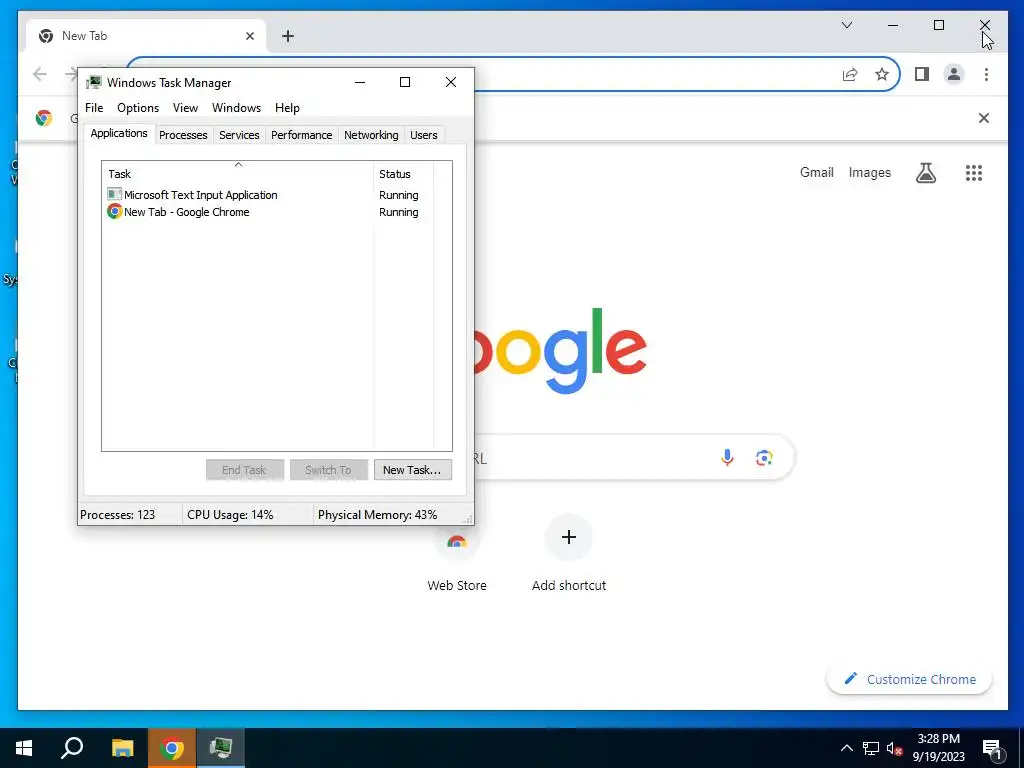This screenshot has height=768, width=1024.
Task: Click the Task Manager taskbar icon
Action: click(221, 748)
